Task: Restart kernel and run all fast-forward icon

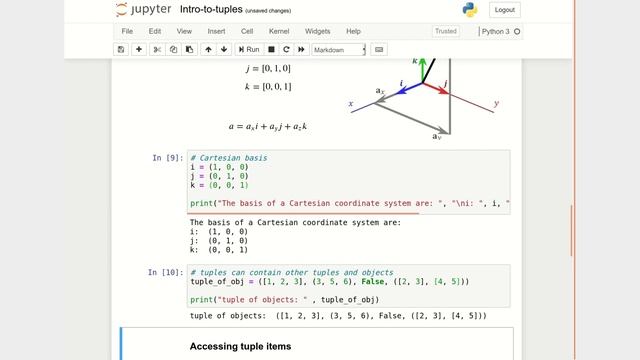Action: click(x=301, y=49)
